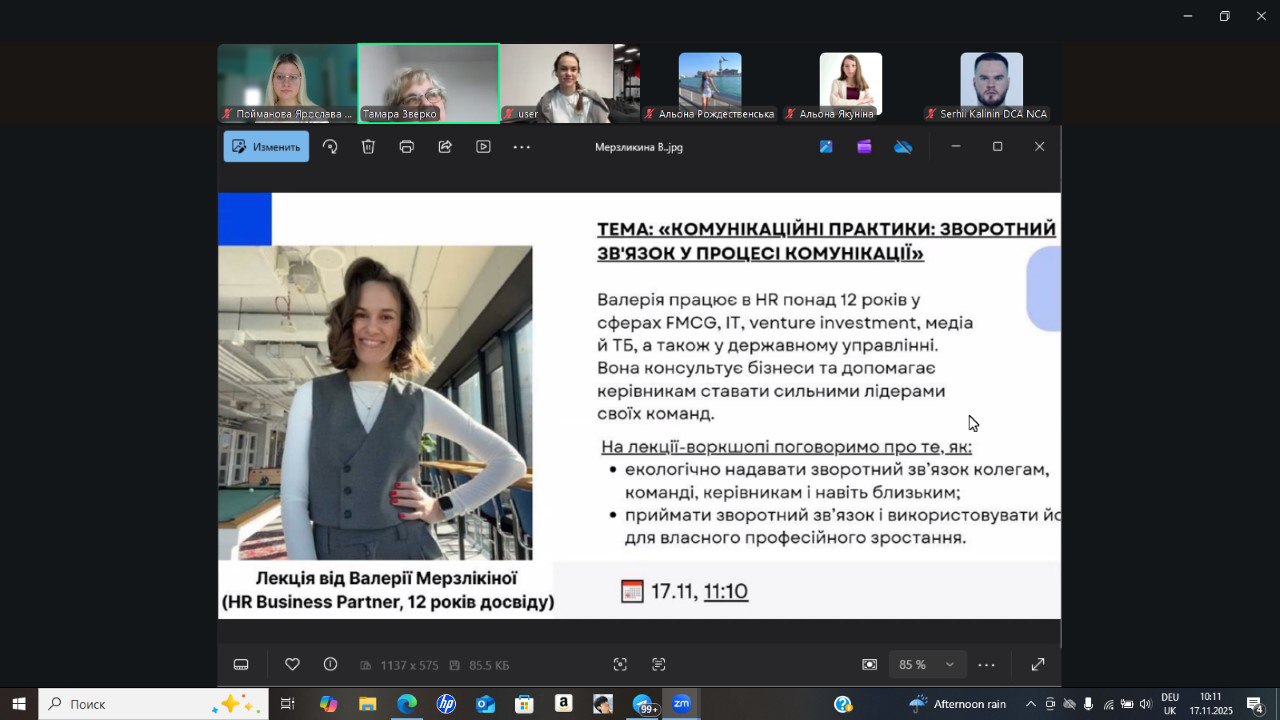1280x720 pixels.
Task: Print the image via the printer icon
Action: [x=406, y=147]
